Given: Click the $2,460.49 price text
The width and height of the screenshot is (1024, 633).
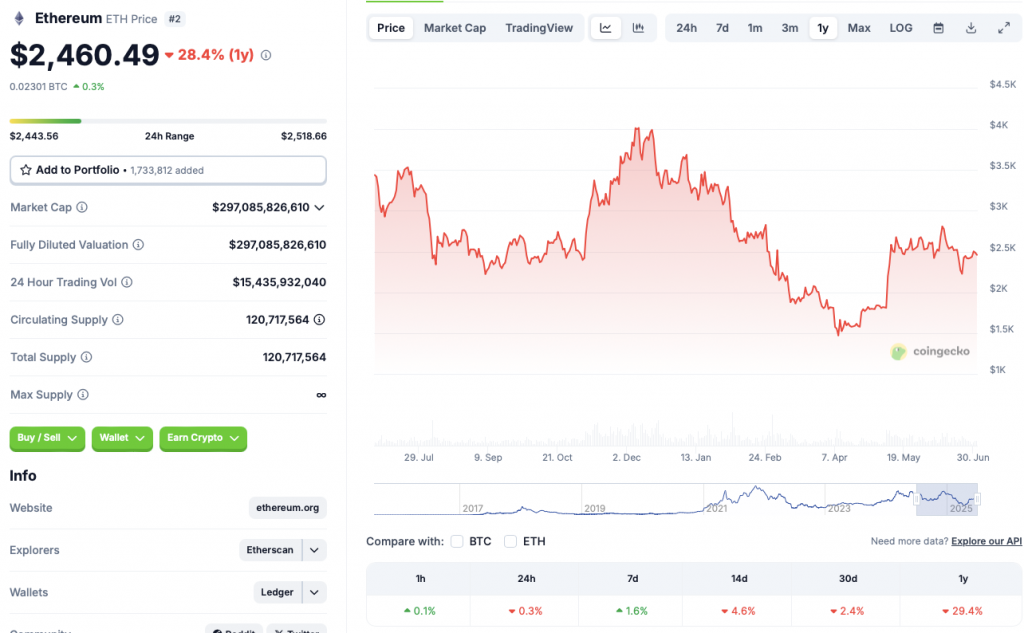Looking at the screenshot, I should (84, 55).
